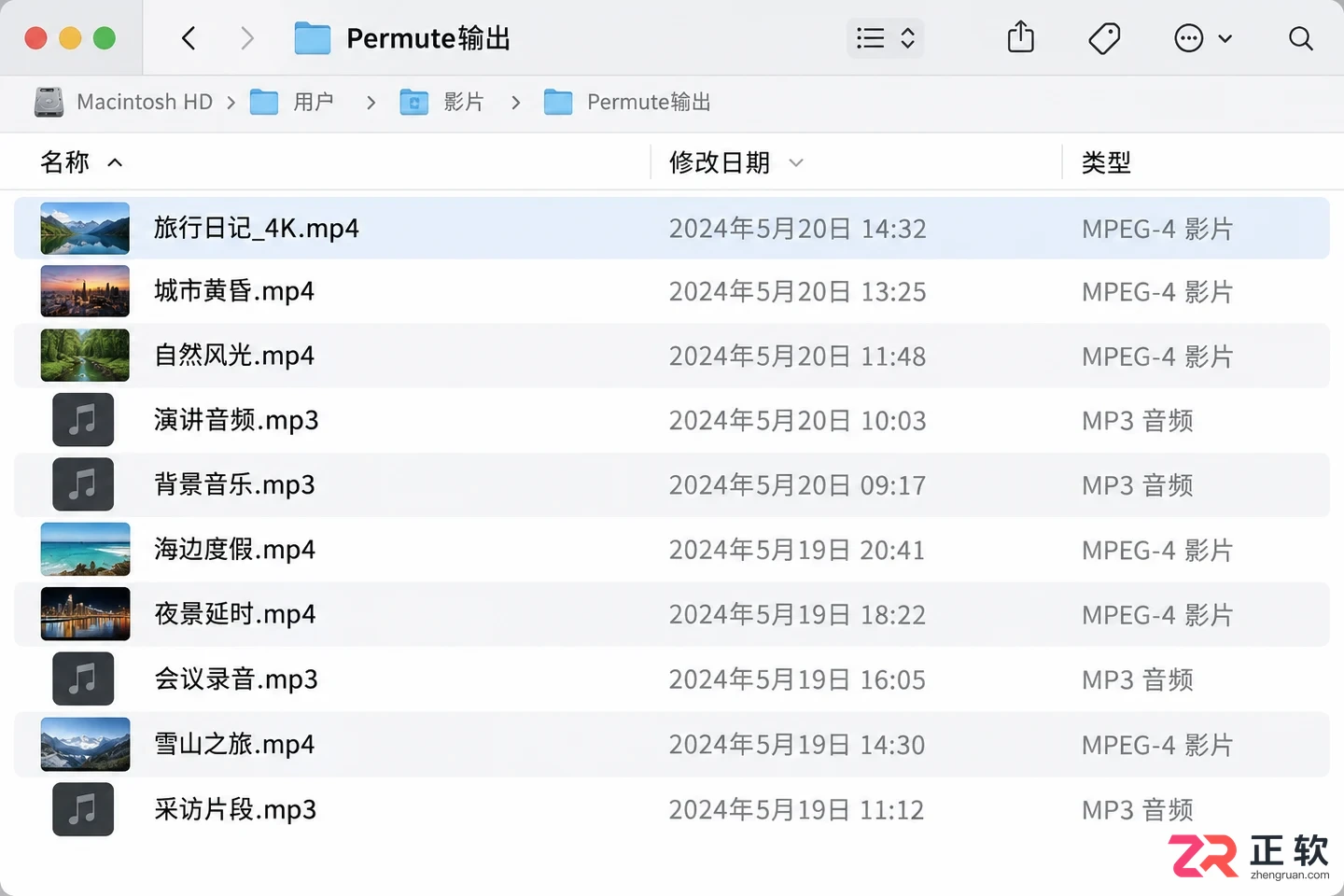Select file name 城市黄昏.mp4

(234, 291)
